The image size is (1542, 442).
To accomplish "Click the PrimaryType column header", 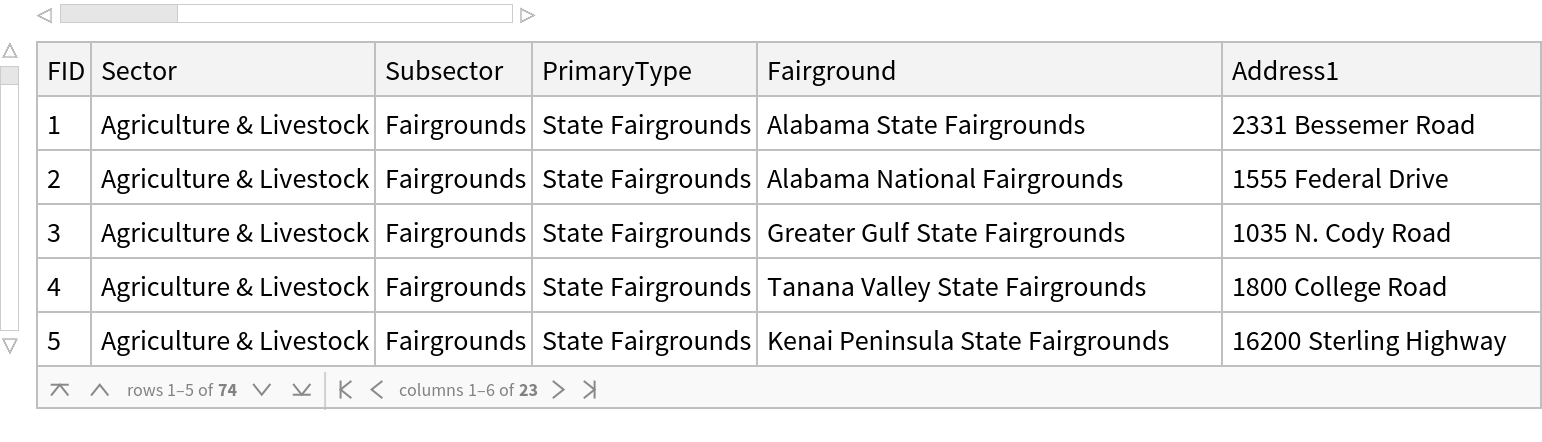I will point(644,71).
